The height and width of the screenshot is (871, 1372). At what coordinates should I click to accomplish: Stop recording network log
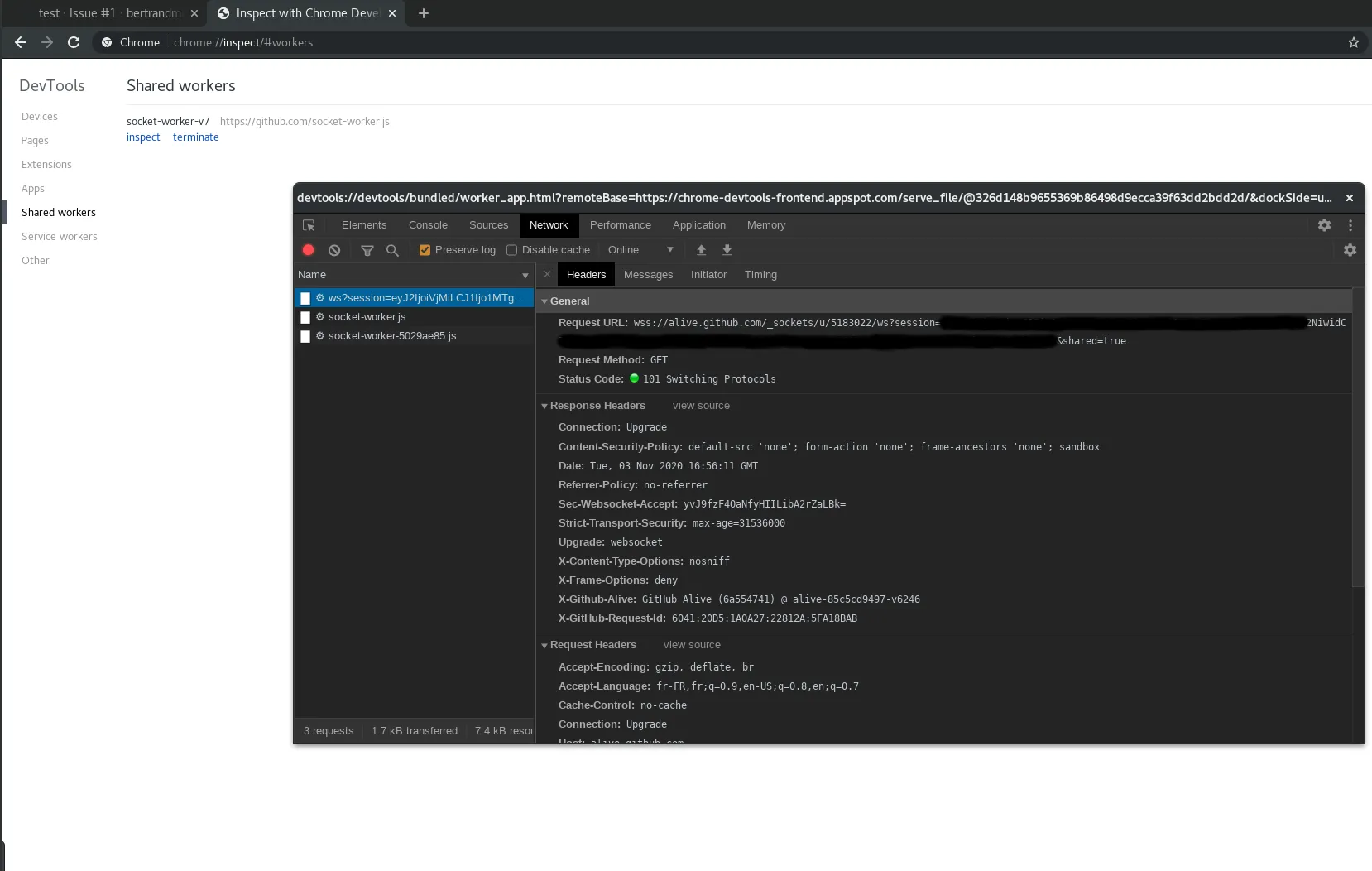click(x=309, y=250)
